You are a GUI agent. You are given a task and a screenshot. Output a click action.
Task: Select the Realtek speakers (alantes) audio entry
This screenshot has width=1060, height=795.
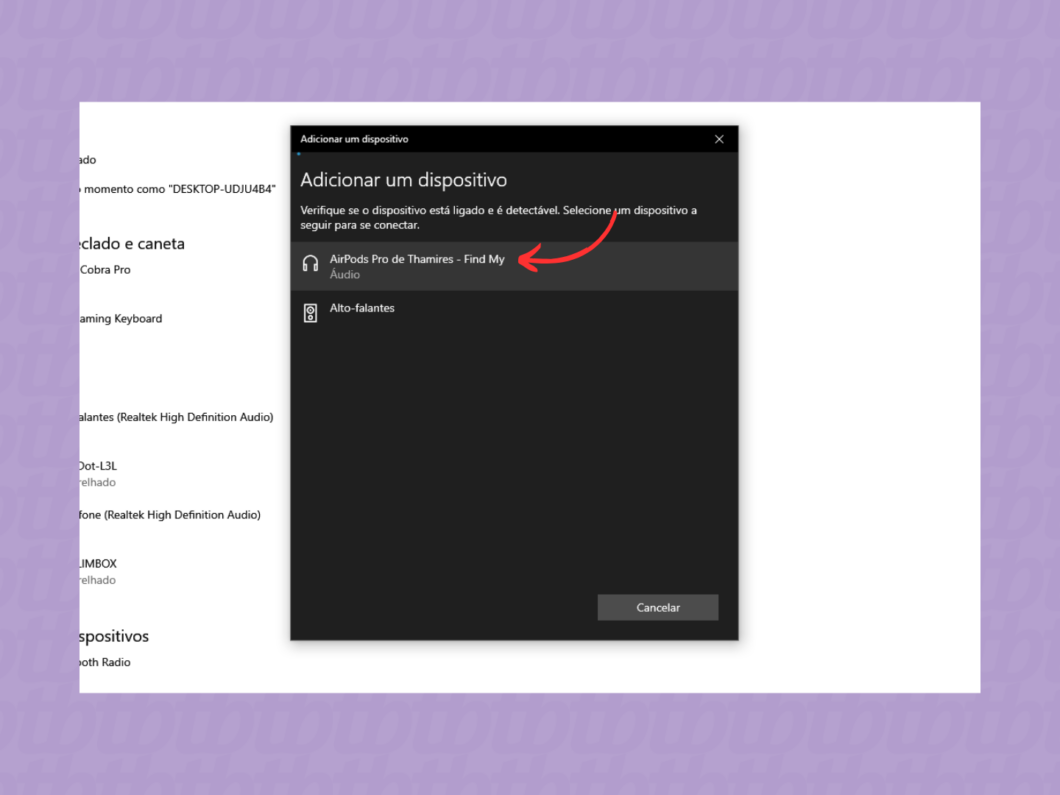176,417
